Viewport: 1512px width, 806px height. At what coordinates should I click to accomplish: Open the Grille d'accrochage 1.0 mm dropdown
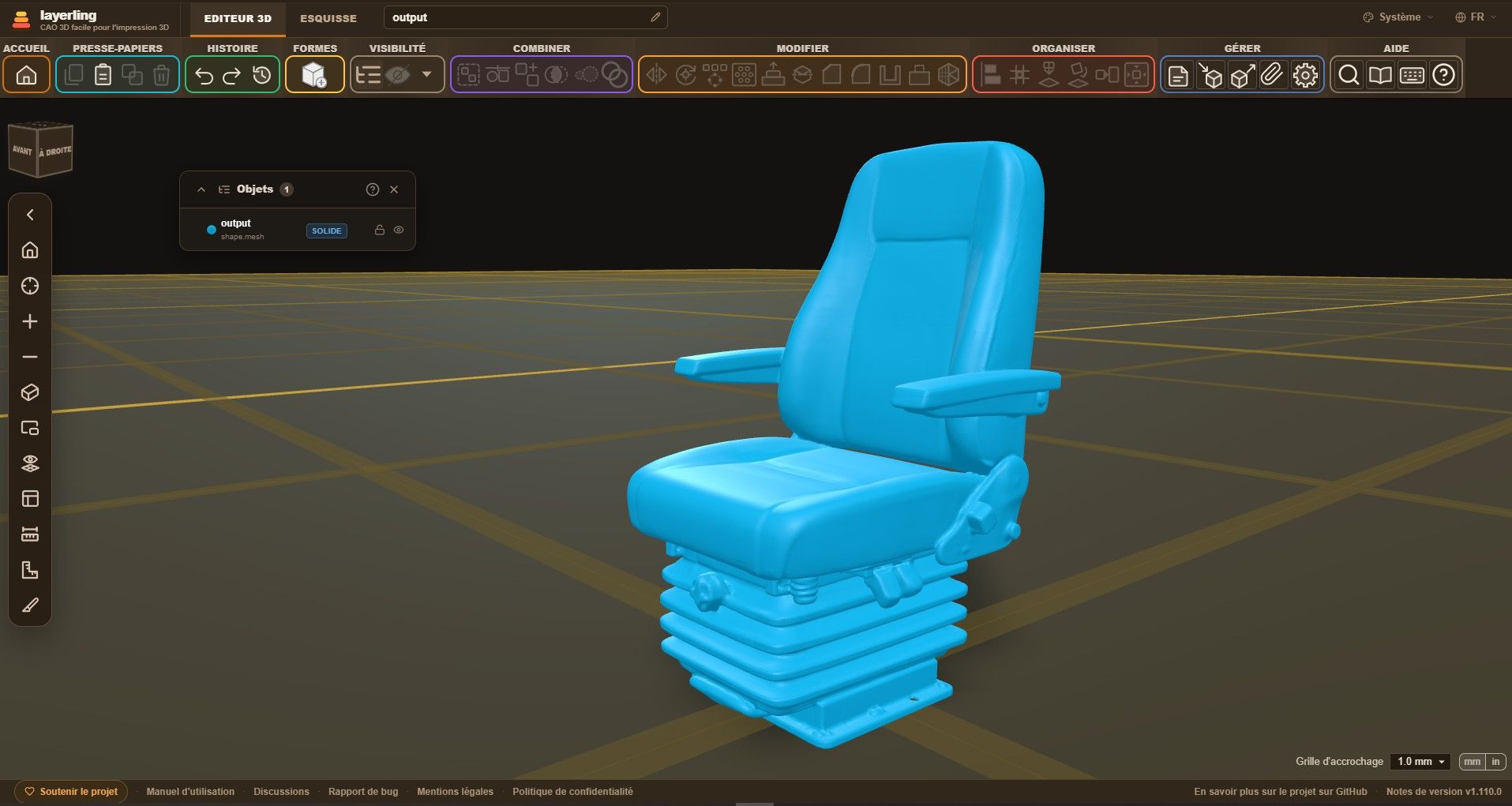(x=1420, y=762)
